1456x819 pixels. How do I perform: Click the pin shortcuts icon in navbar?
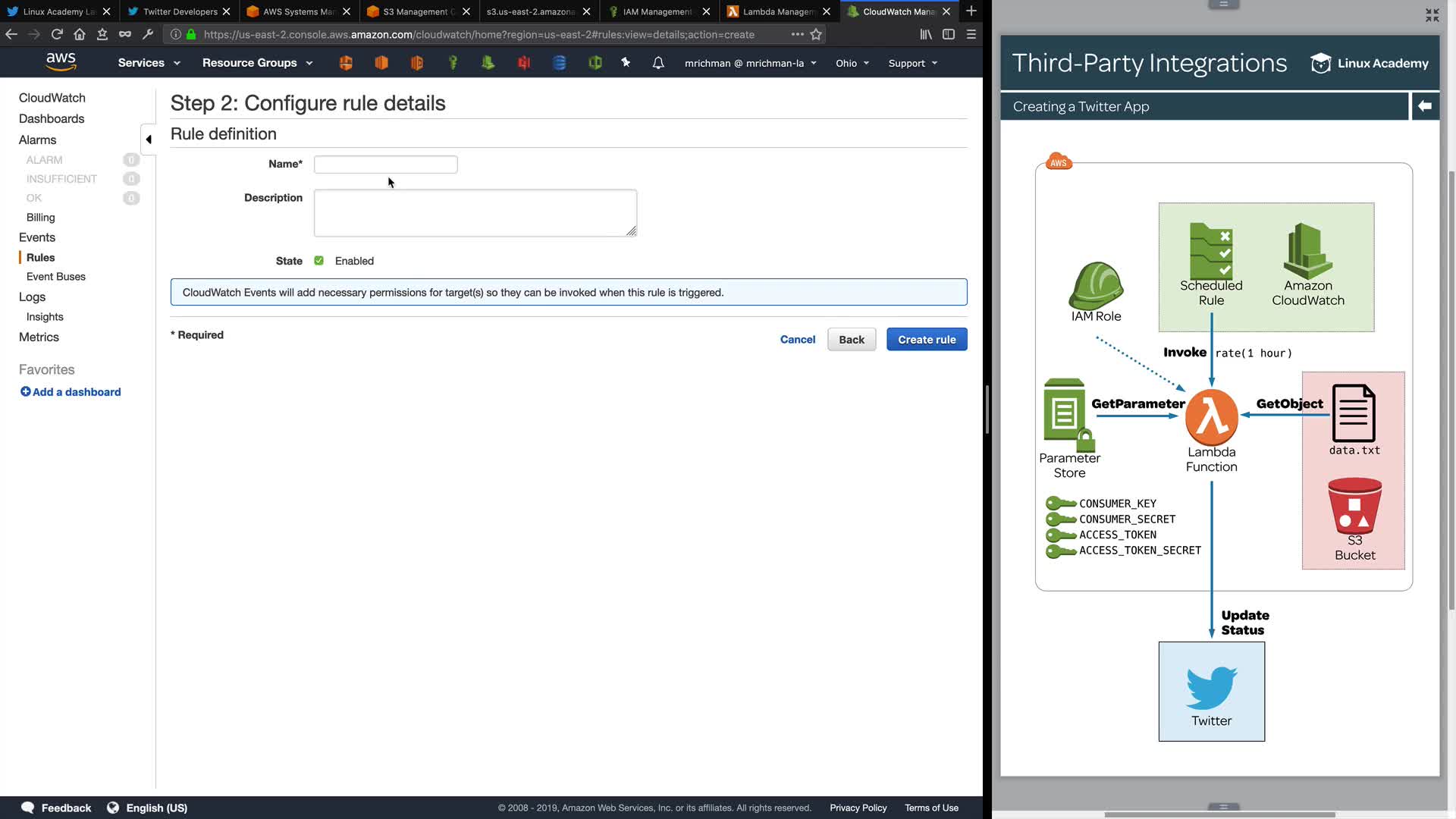[x=626, y=63]
